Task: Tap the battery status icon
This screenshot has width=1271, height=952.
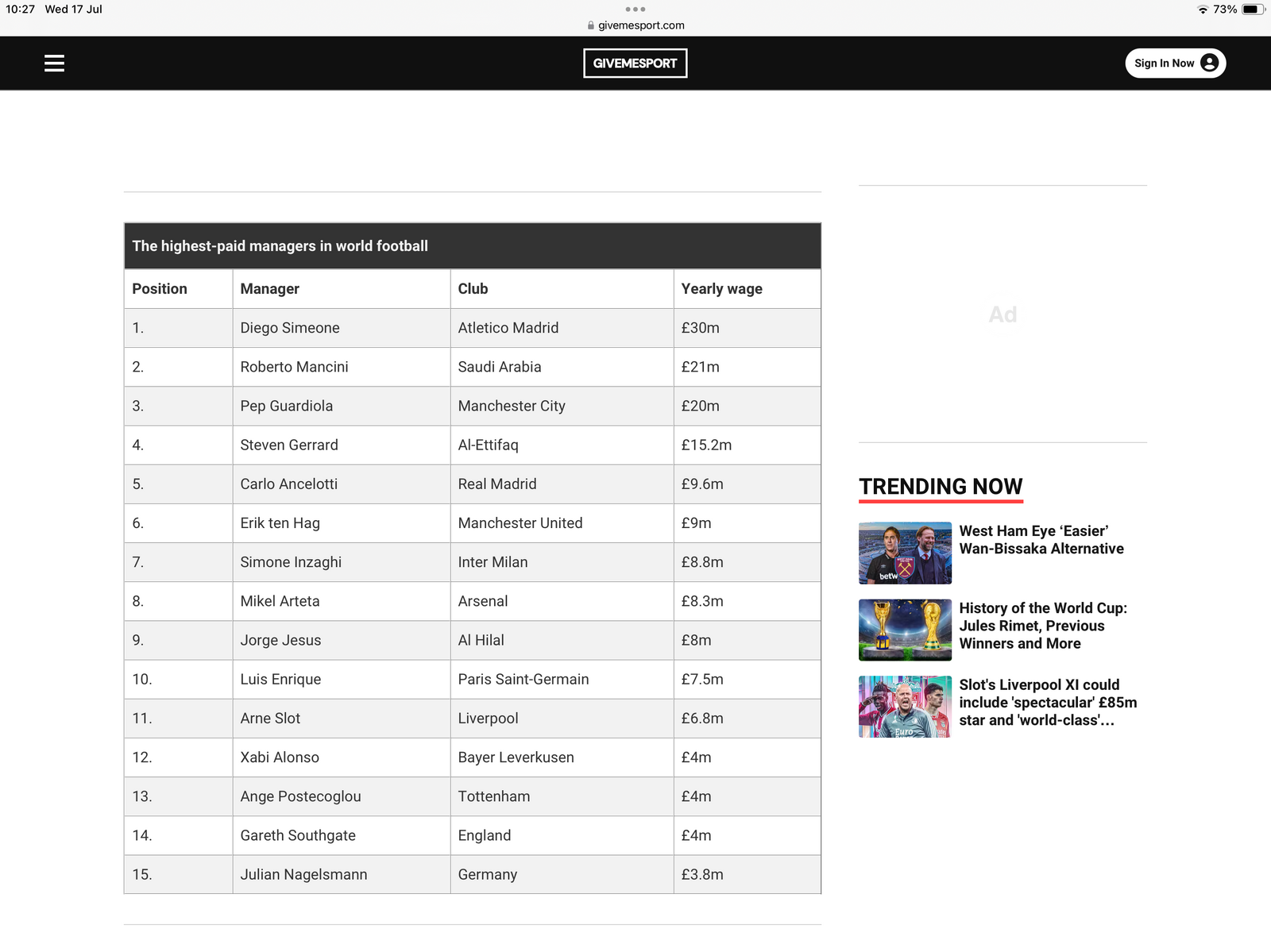Action: [x=1253, y=10]
